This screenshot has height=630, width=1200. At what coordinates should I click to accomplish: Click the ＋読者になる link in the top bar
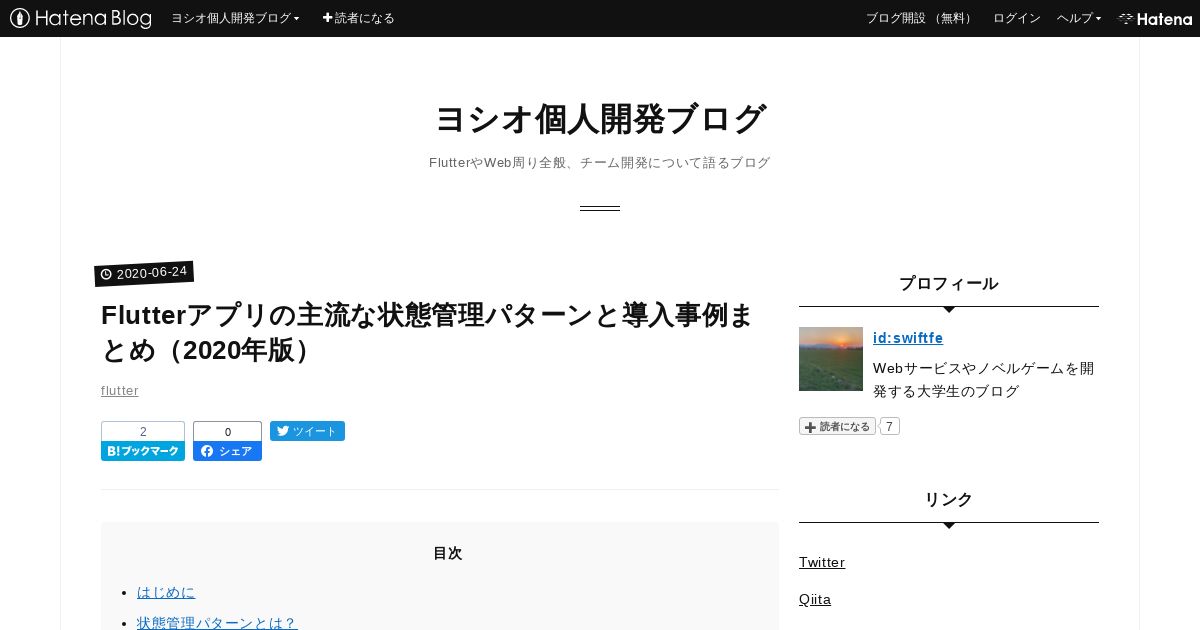click(358, 18)
